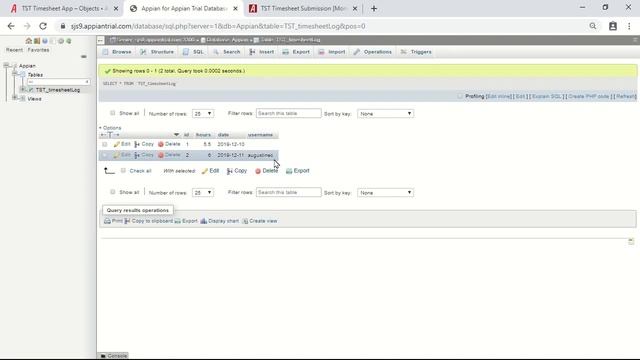Switch to the Browse tab
Image resolution: width=640 pixels, height=360 pixels.
click(117, 52)
